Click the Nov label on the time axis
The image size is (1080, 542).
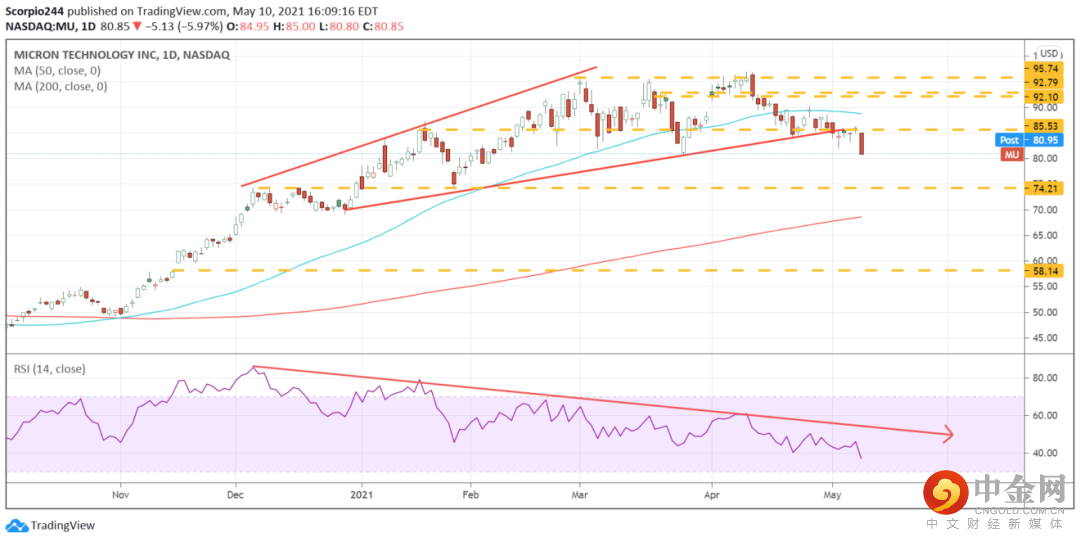(x=121, y=494)
